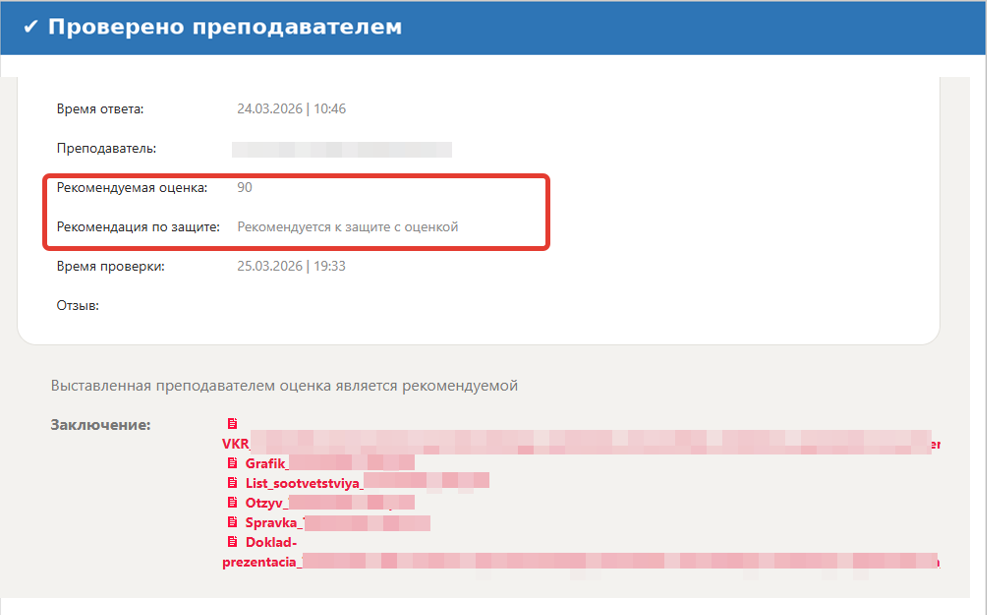Screen dimensions: 987x615
Task: Click the document icon beside Grafik file
Action: (233, 463)
